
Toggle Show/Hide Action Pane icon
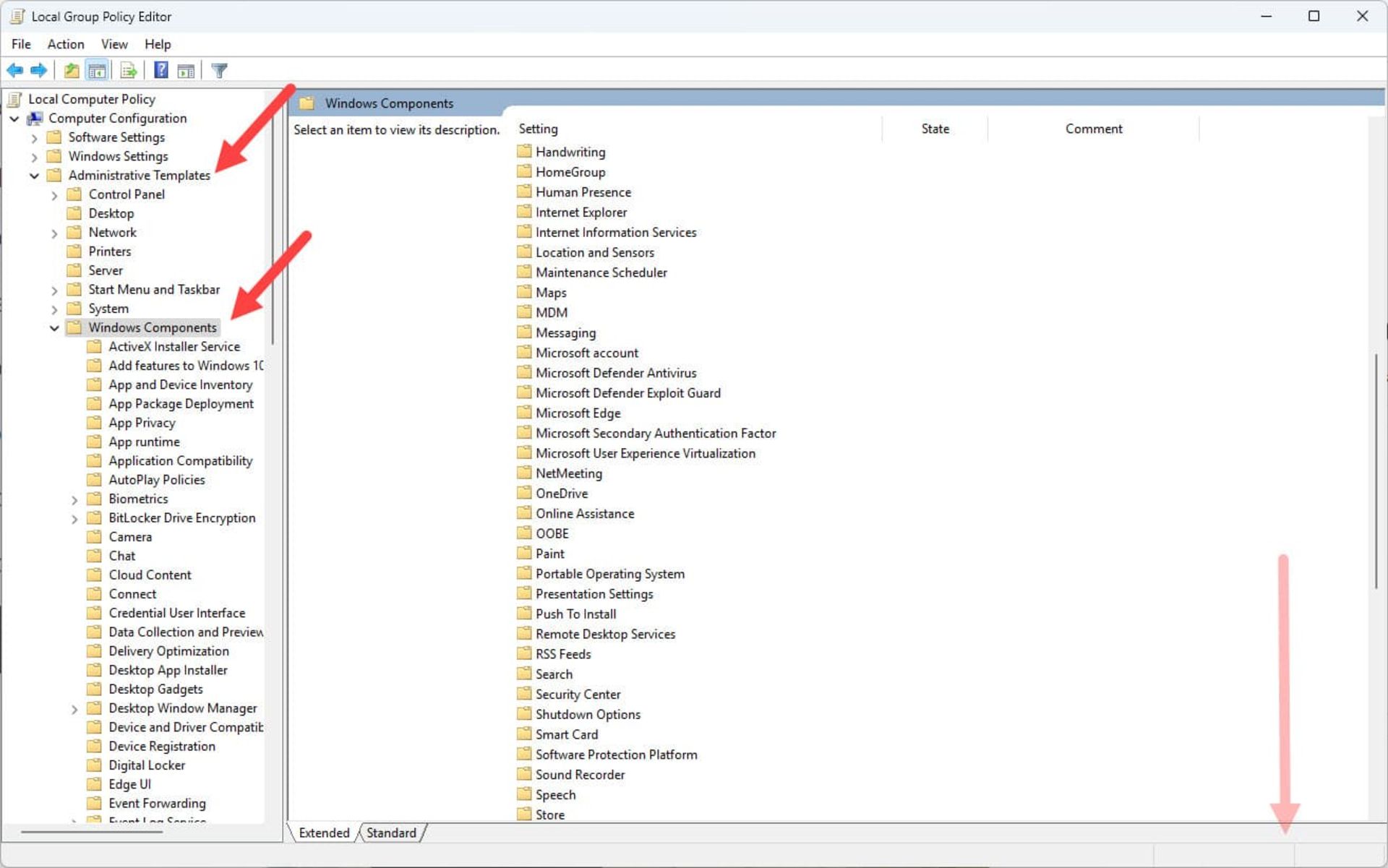pos(186,70)
